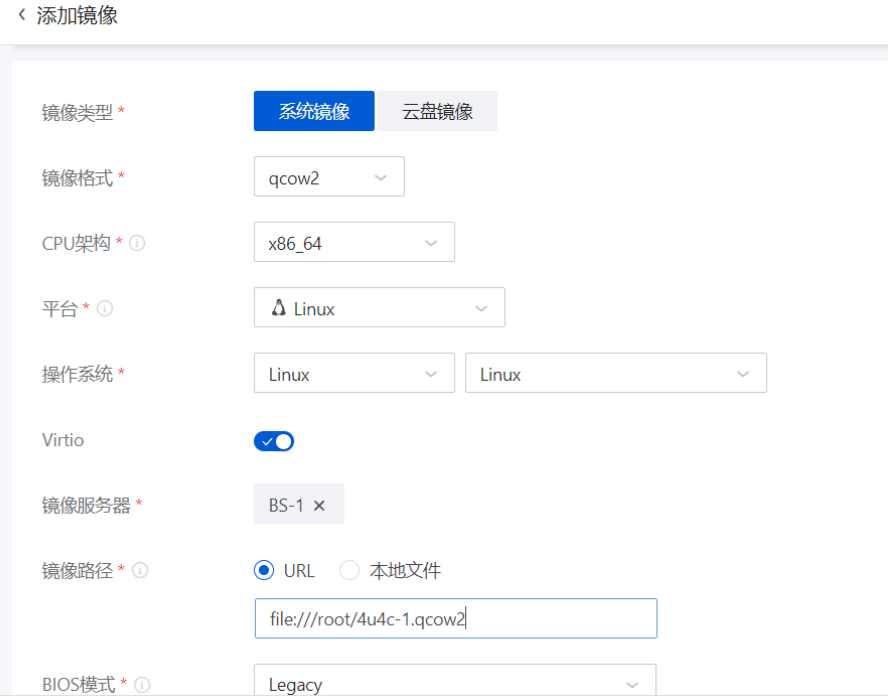Screen dimensions: 891x697
Task: Switch to the 云盘镜像 tab
Action: 437,112
